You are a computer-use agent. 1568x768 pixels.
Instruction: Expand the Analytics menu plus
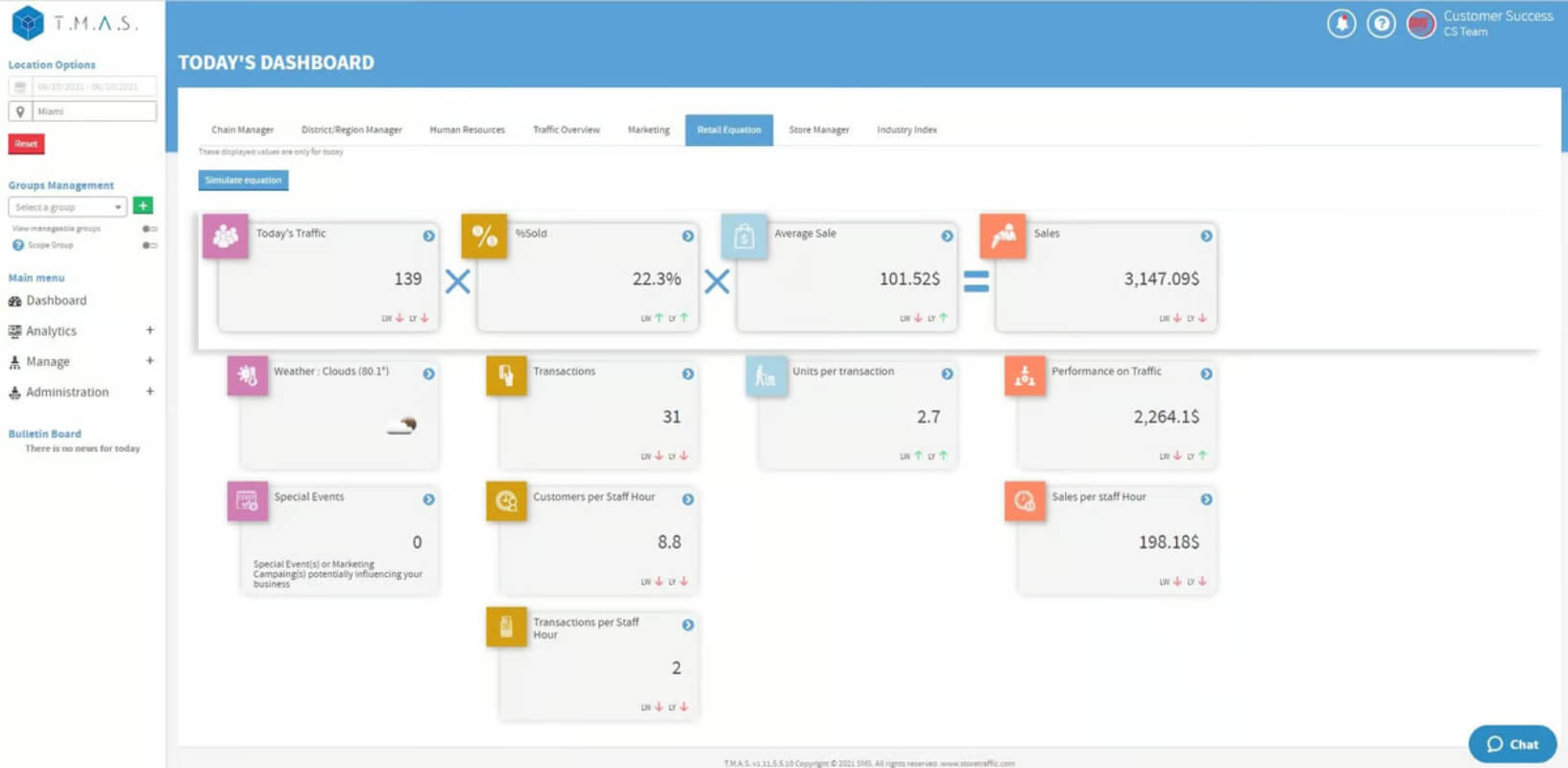click(x=150, y=330)
